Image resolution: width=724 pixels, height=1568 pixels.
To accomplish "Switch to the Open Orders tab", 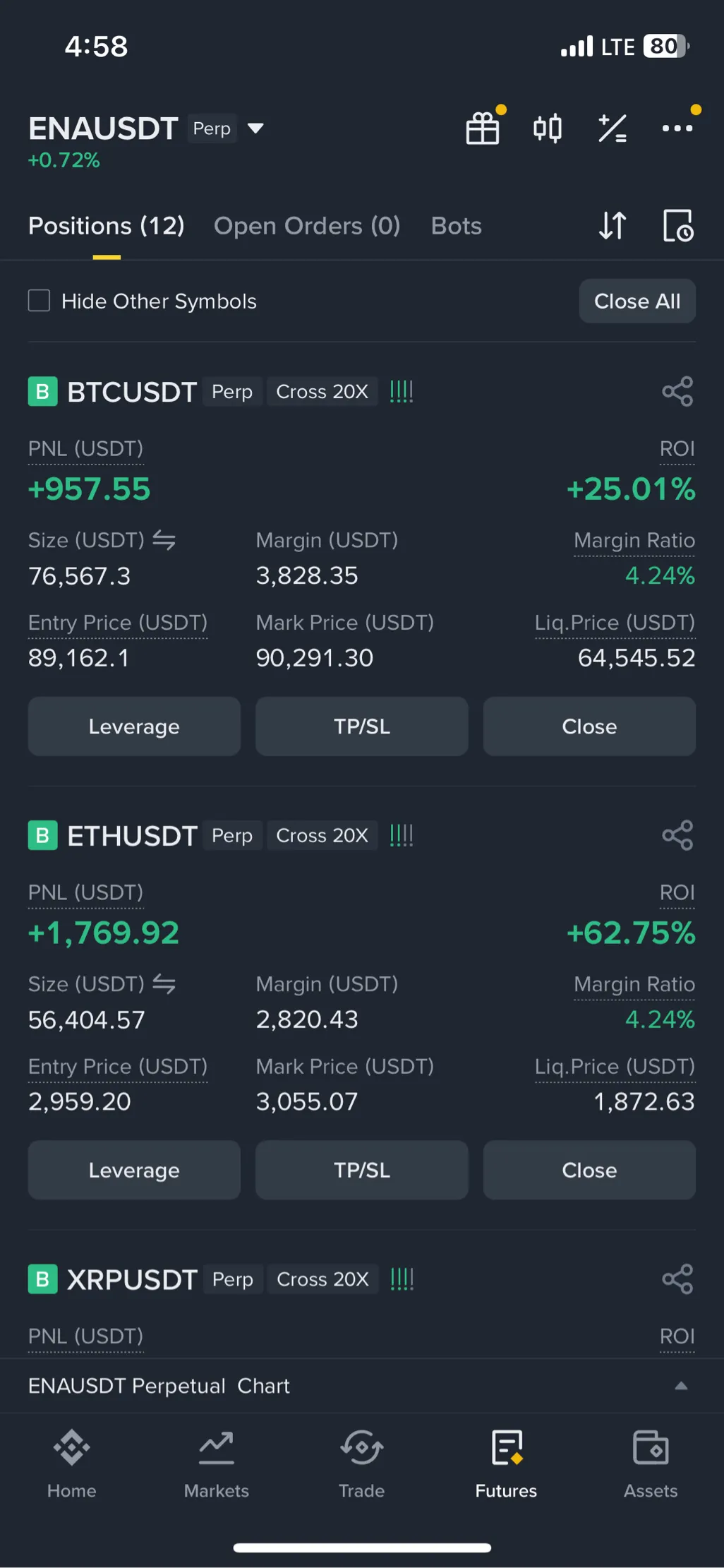I will 307,226.
